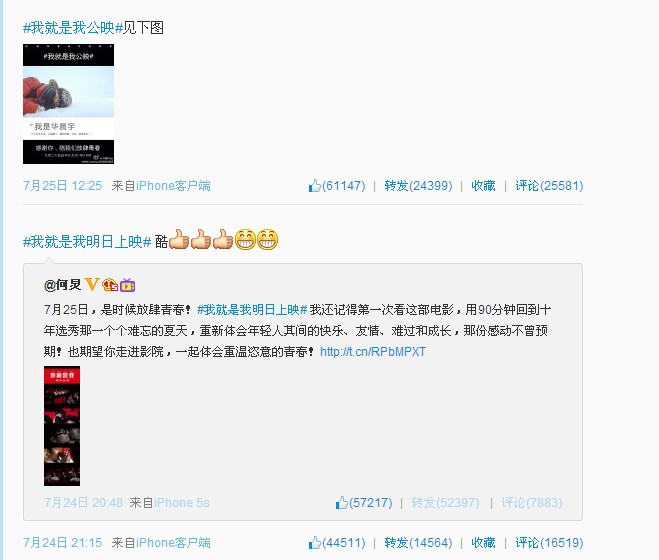Image resolution: width=659 pixels, height=560 pixels.
Task: Click 转发(14564) on the second post
Action: tap(418, 542)
